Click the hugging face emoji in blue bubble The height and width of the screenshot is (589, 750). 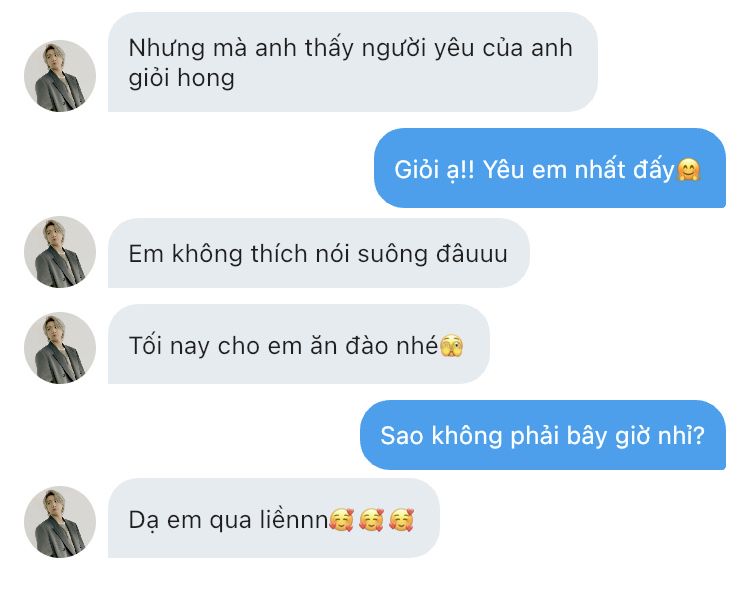[689, 169]
